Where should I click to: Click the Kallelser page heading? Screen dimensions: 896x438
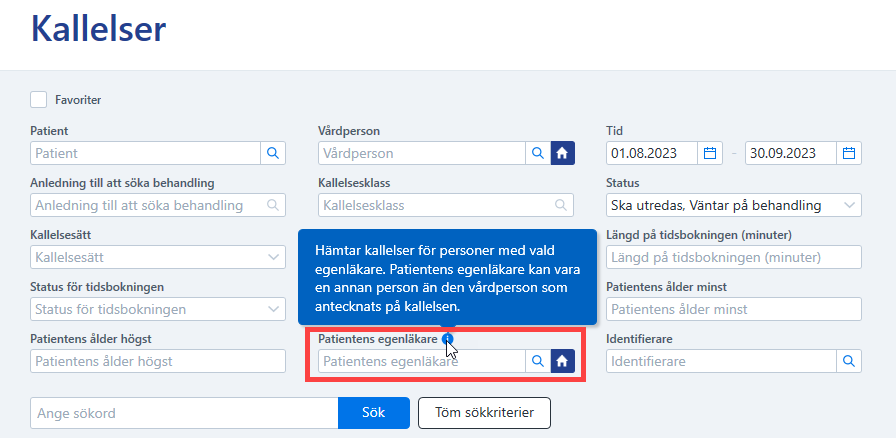98,29
